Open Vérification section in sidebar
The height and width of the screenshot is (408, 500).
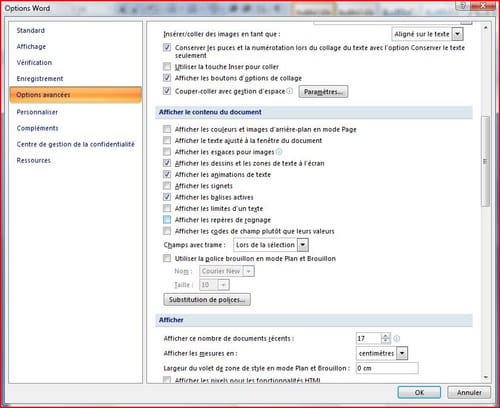tap(34, 63)
